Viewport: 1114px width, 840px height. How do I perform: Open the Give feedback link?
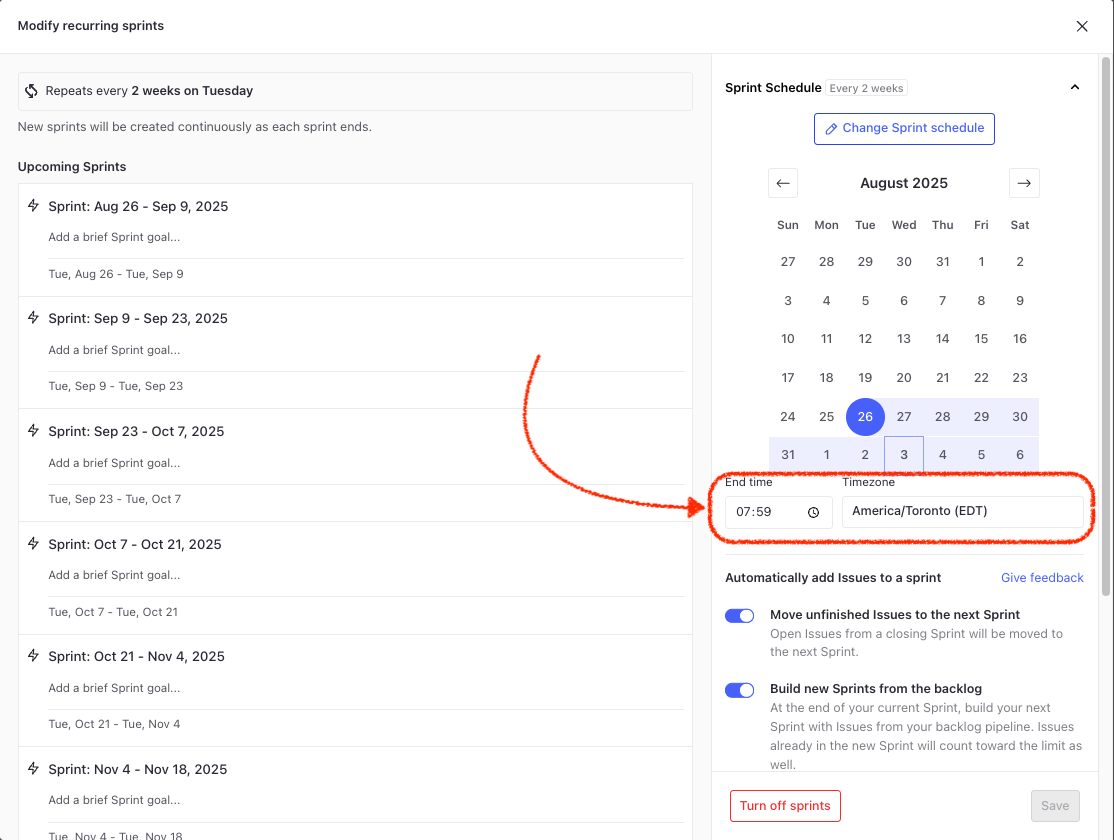click(x=1042, y=578)
